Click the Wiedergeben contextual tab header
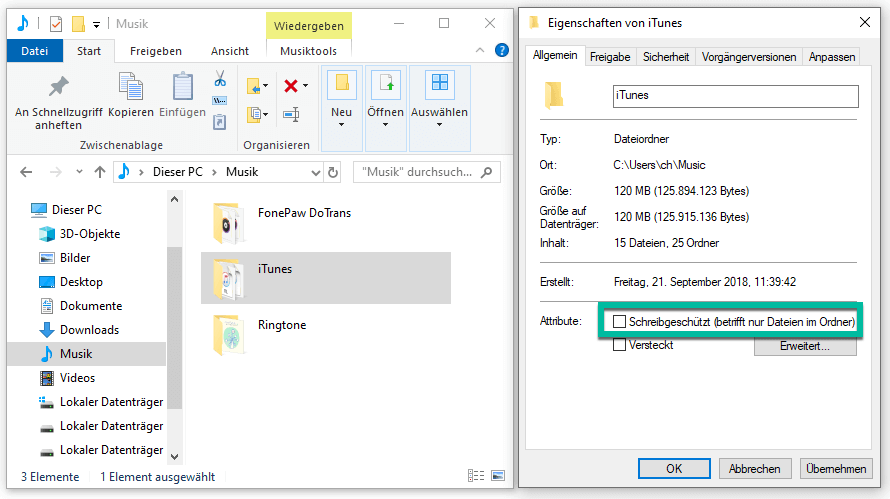 [x=309, y=26]
